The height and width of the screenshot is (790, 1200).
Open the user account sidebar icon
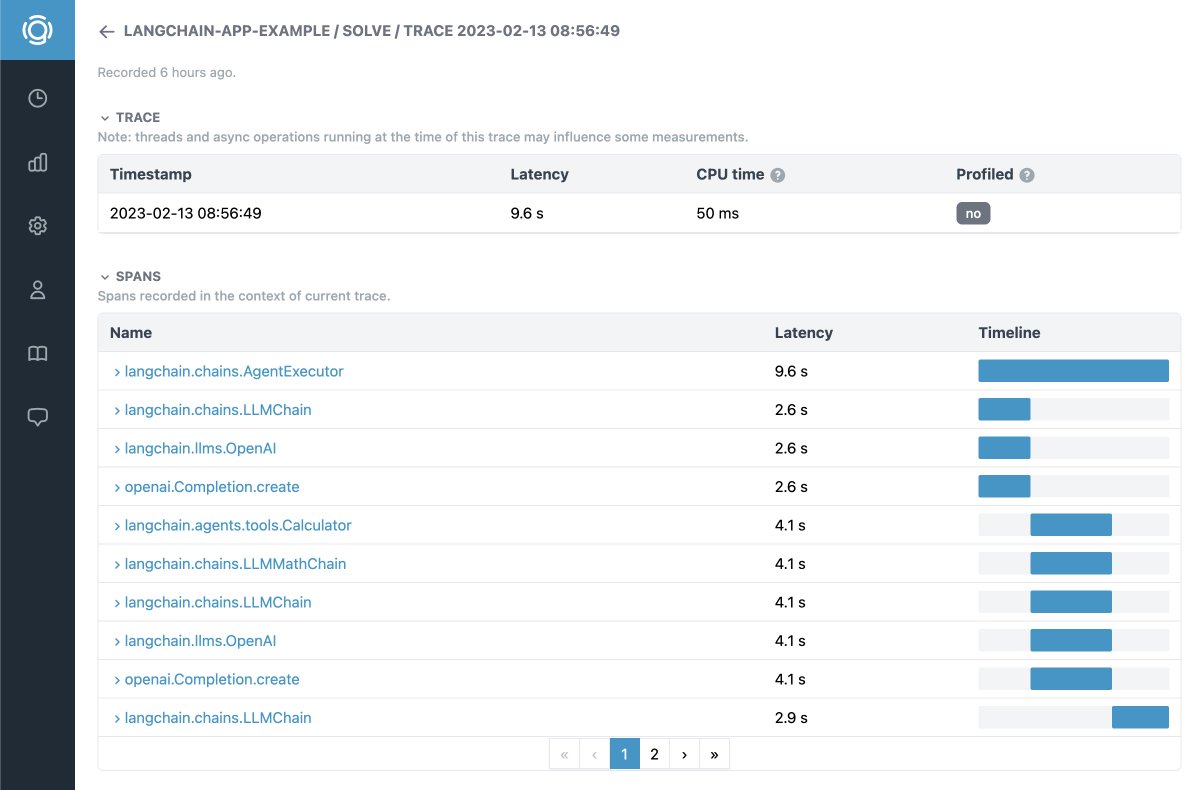[x=37, y=290]
